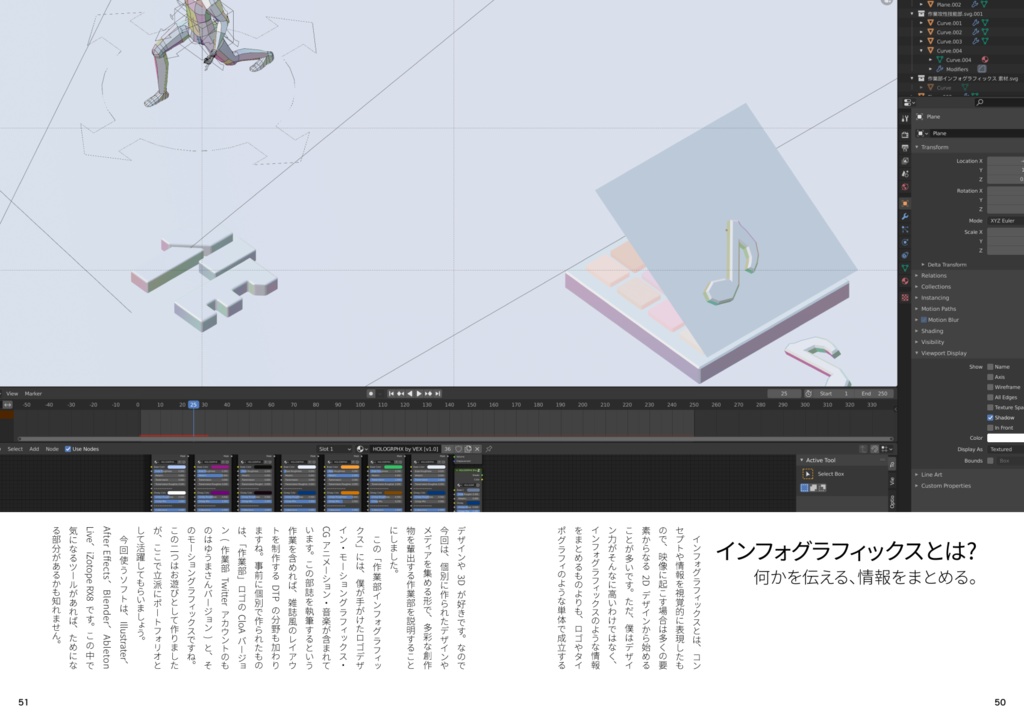Screen dimensions: 1024x723
Task: Click the browse material icon beside HOLOGRPHX
Action: tap(359, 448)
